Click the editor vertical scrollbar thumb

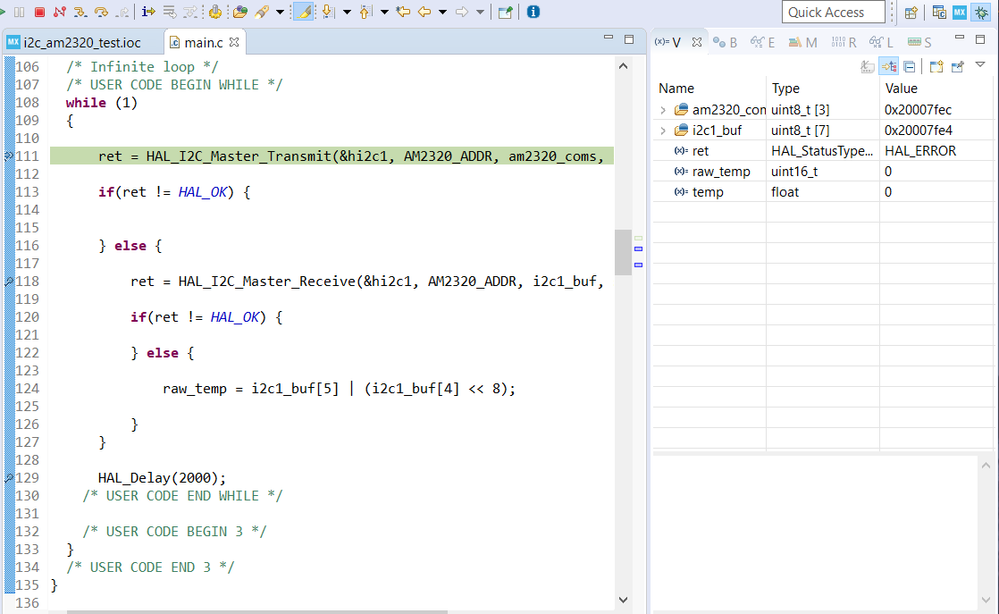[x=622, y=250]
